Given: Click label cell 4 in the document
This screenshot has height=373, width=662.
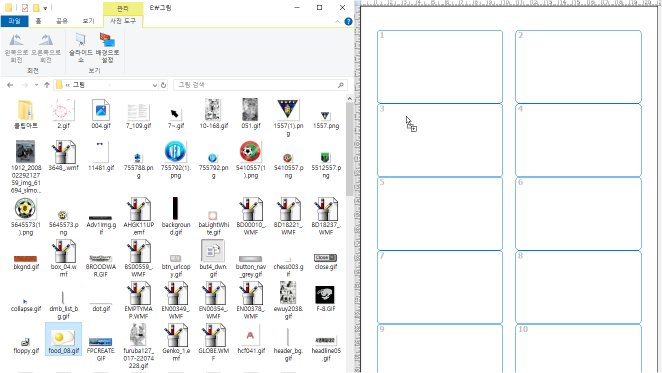Looking at the screenshot, I should 578,140.
